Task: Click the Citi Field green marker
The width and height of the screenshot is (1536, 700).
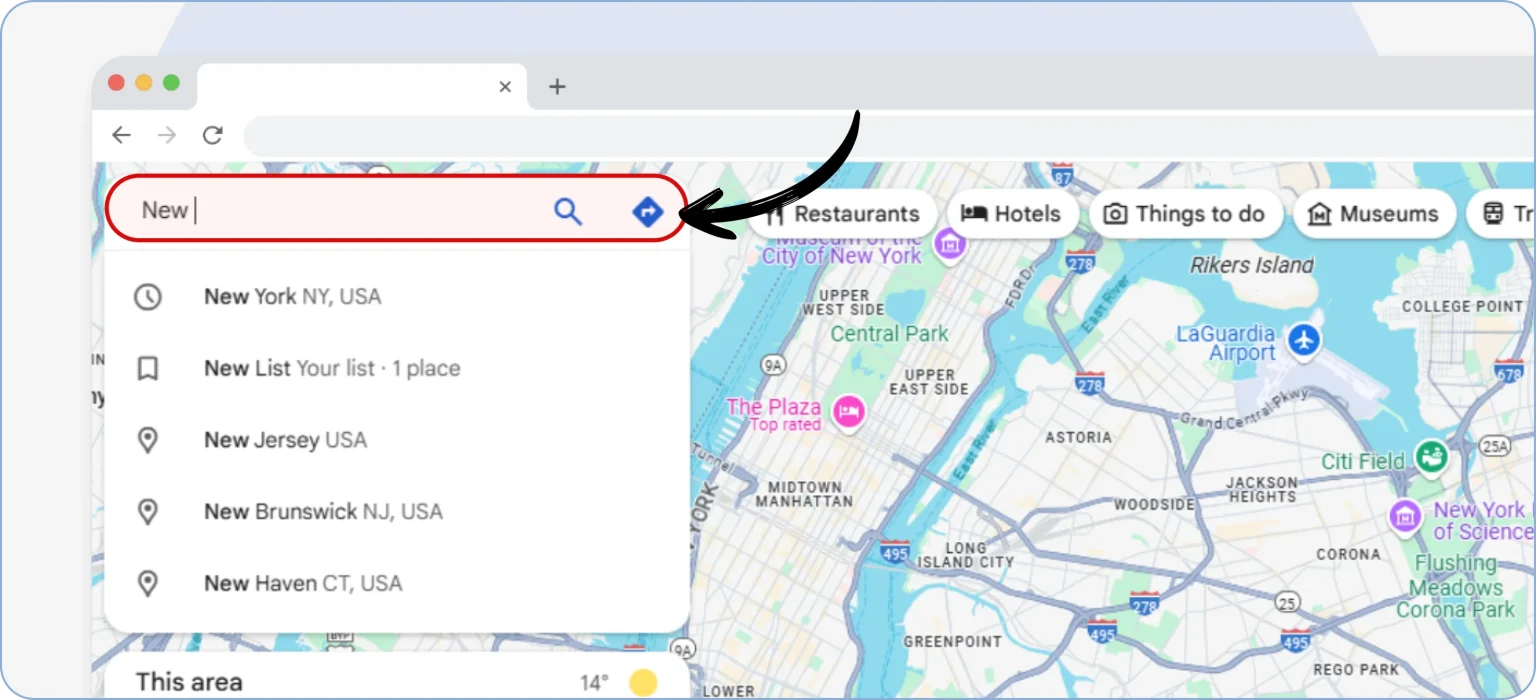Action: click(x=1432, y=458)
